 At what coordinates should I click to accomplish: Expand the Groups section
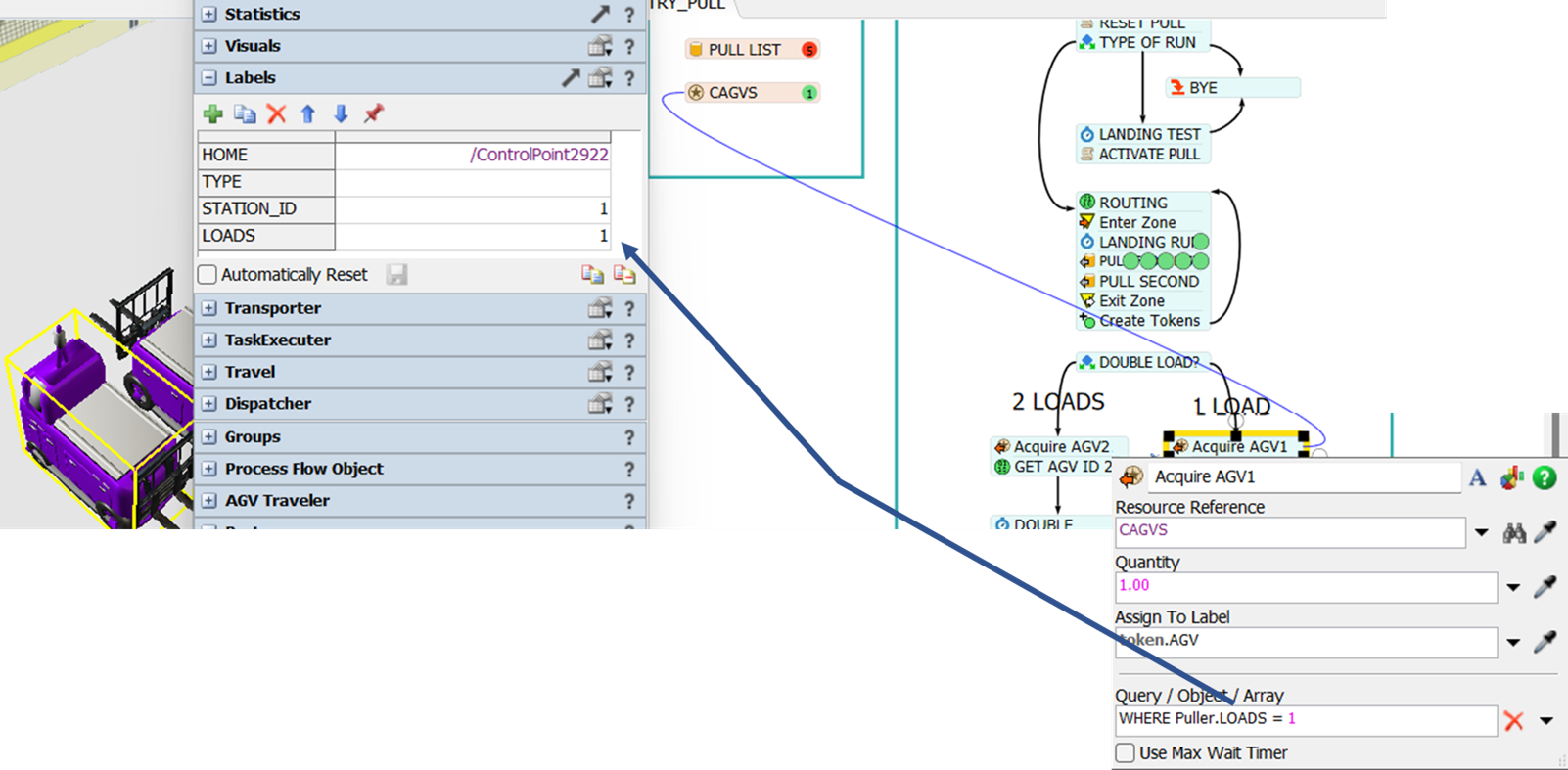[208, 437]
